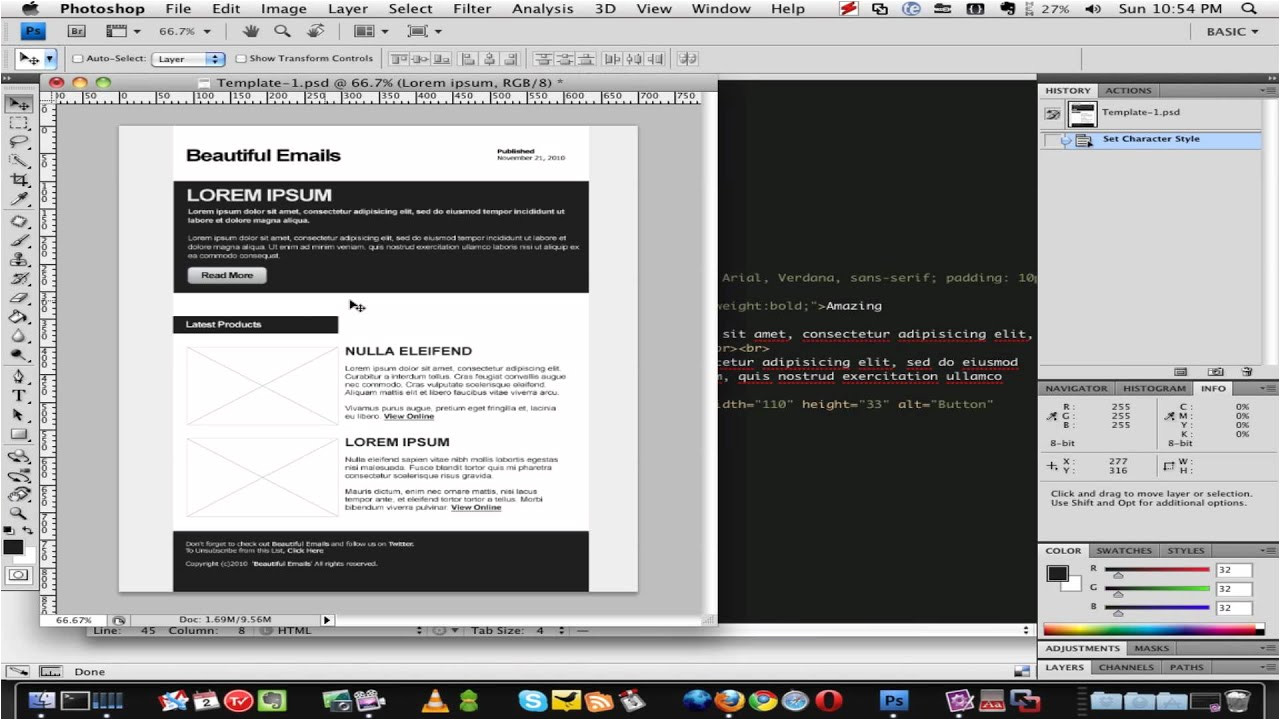Viewport: 1280px width, 720px height.
Task: Click the Hand tool in application bar
Action: click(x=251, y=31)
